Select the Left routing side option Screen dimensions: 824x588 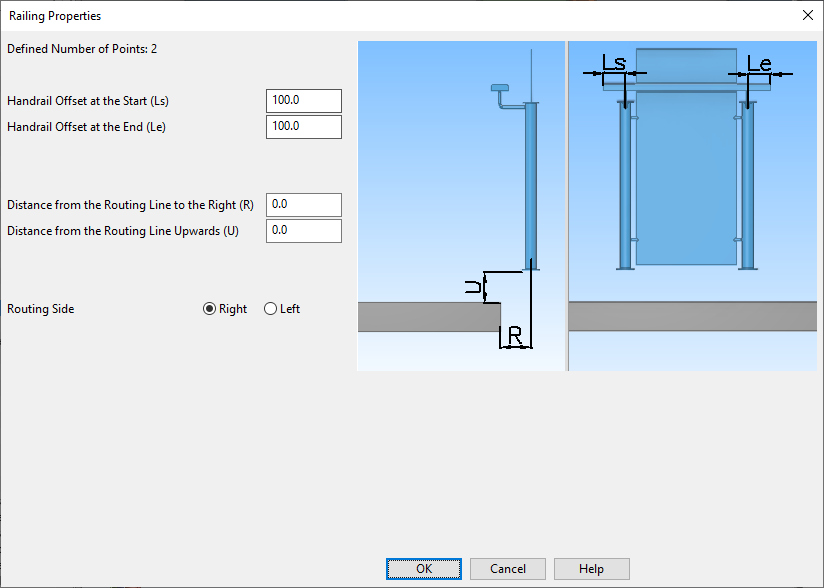click(x=282, y=309)
